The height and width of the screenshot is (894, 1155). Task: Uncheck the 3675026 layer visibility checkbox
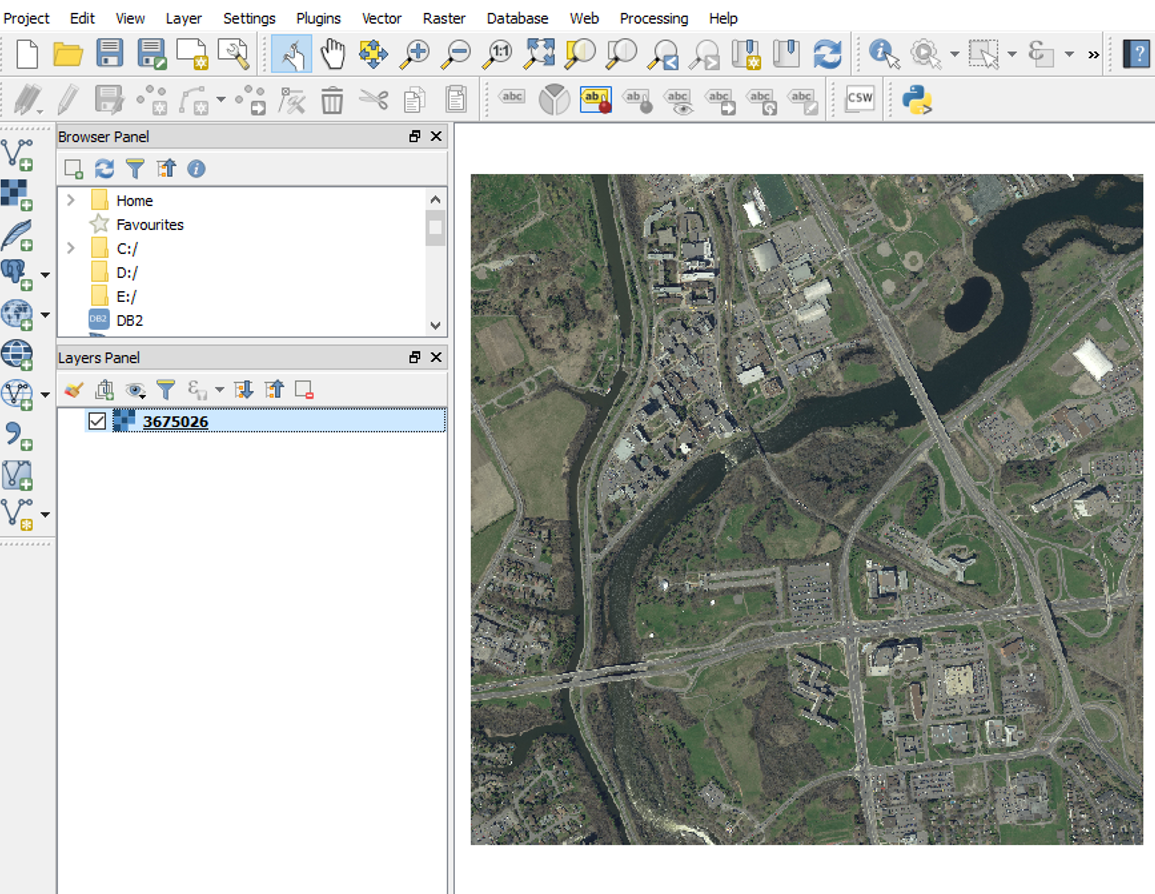pos(97,422)
